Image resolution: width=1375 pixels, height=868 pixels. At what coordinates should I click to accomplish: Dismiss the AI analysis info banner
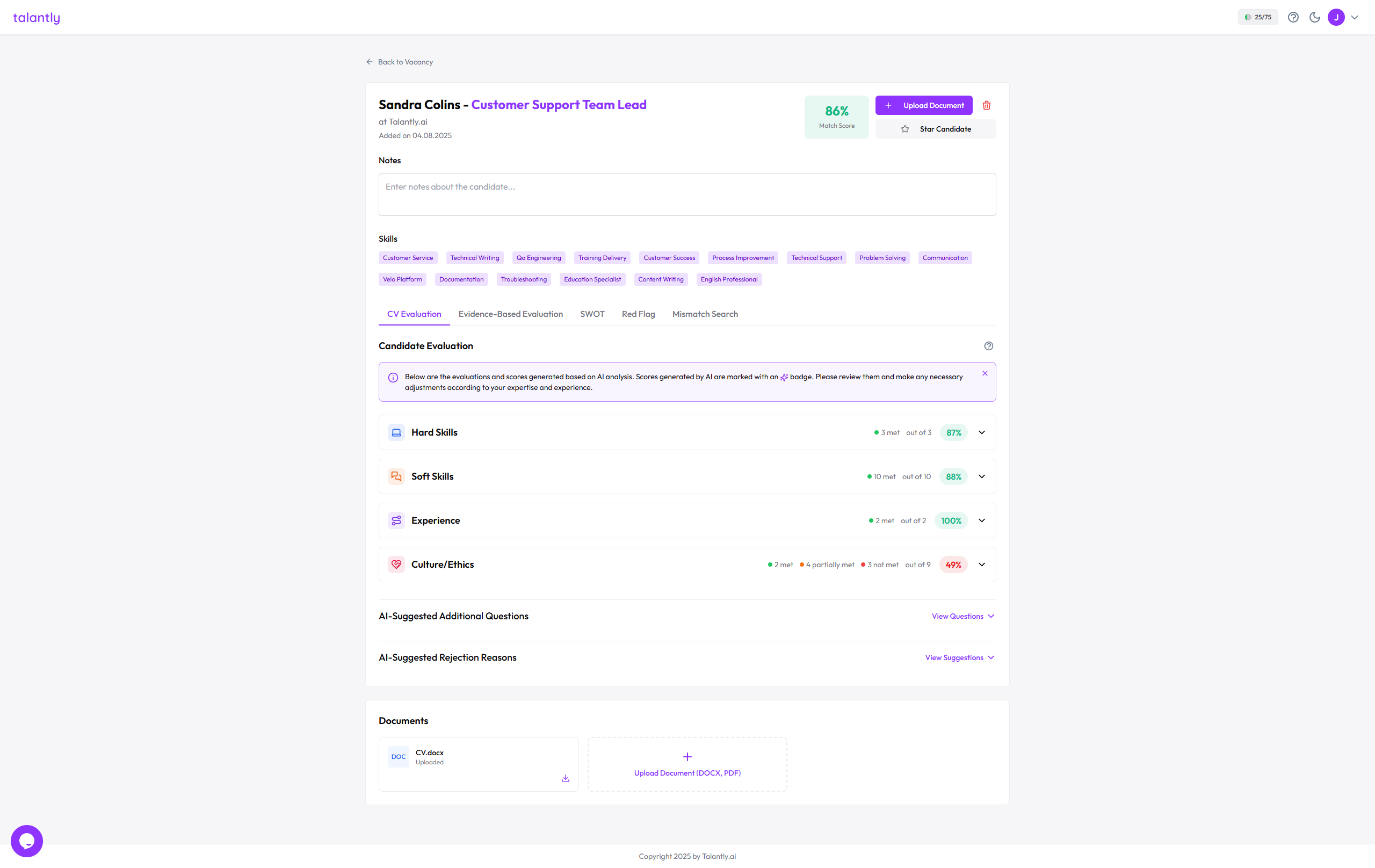(985, 373)
